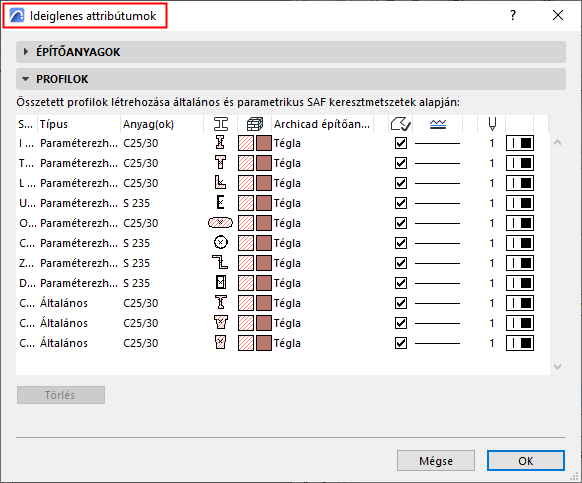Click the list scrollbar down arrow
The height and width of the screenshot is (483, 582).
tap(557, 367)
